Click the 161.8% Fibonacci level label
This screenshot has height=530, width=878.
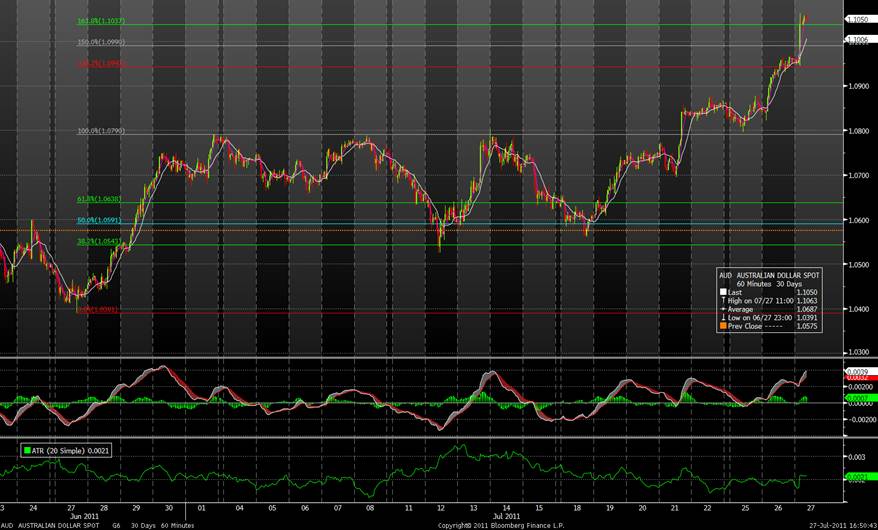[x=101, y=21]
